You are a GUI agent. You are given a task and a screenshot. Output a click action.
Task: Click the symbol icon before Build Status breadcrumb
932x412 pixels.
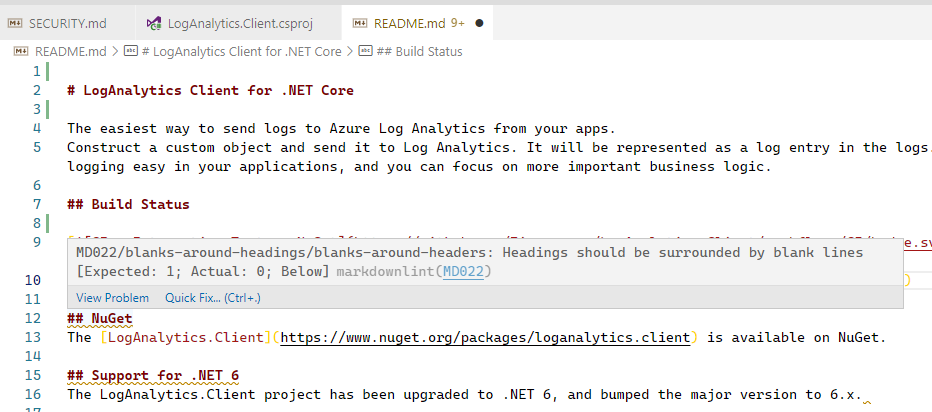[366, 51]
